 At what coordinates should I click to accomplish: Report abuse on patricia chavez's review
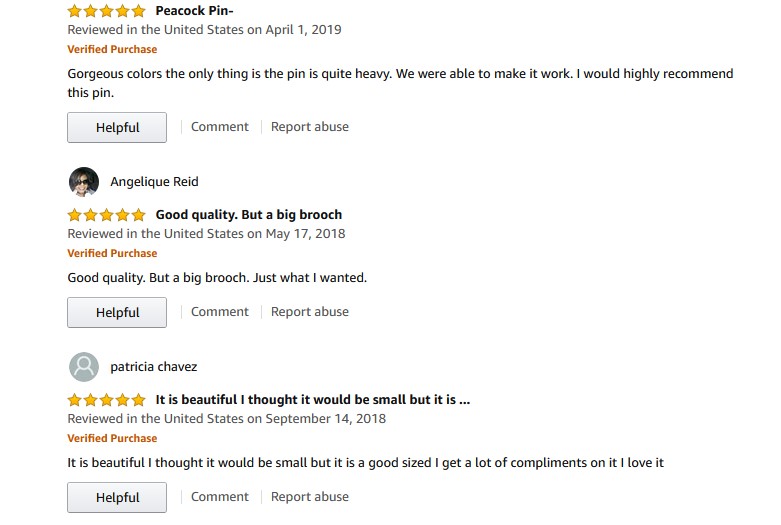click(x=310, y=497)
